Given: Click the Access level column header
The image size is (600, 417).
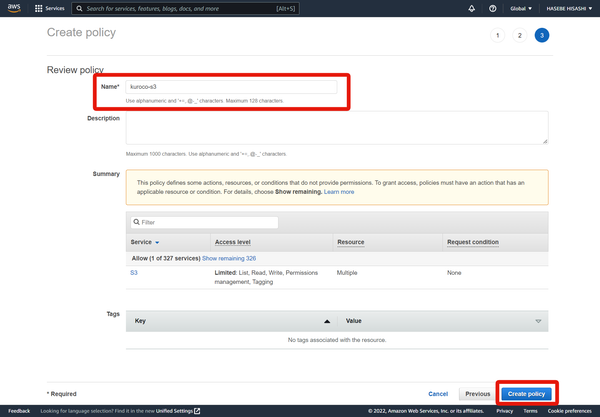Looking at the screenshot, I should (233, 242).
